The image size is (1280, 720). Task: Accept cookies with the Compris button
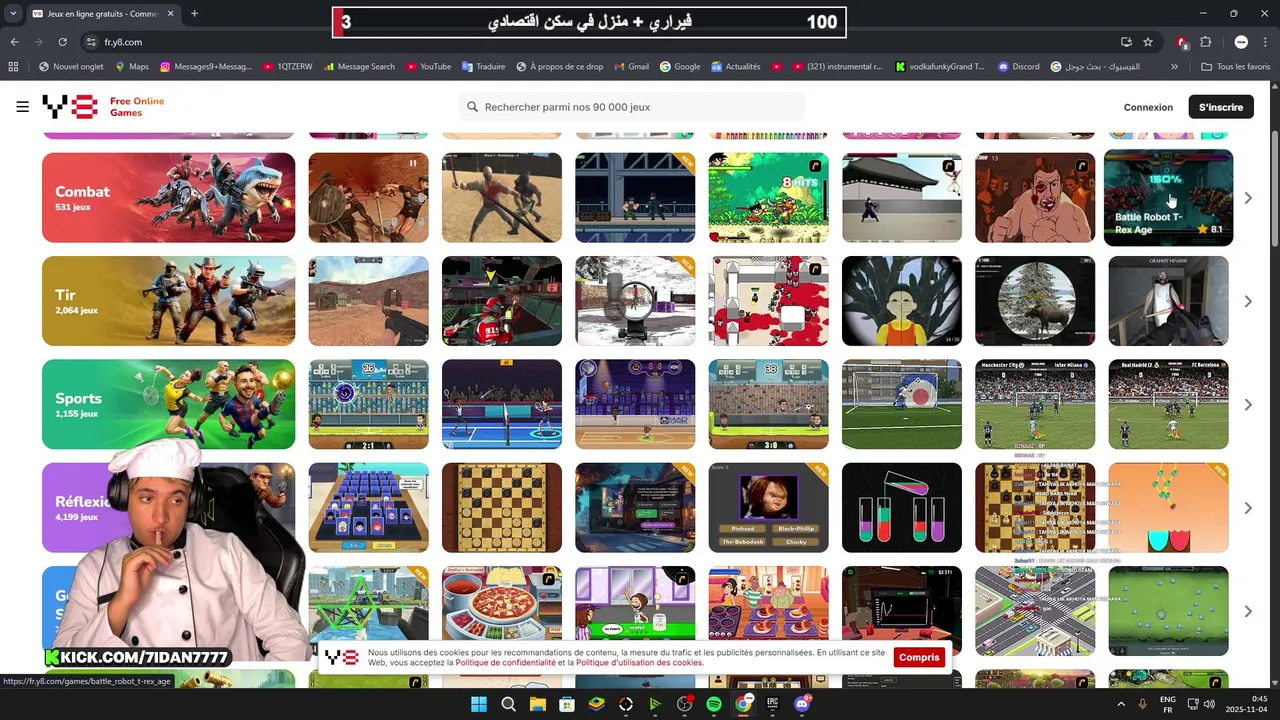(919, 657)
